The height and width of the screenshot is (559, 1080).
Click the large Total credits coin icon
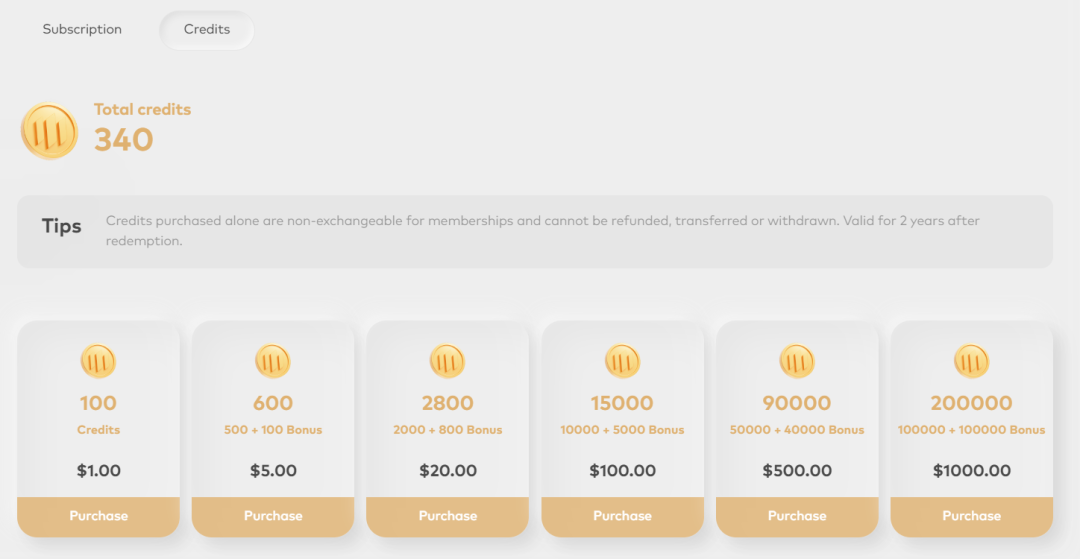(x=50, y=131)
